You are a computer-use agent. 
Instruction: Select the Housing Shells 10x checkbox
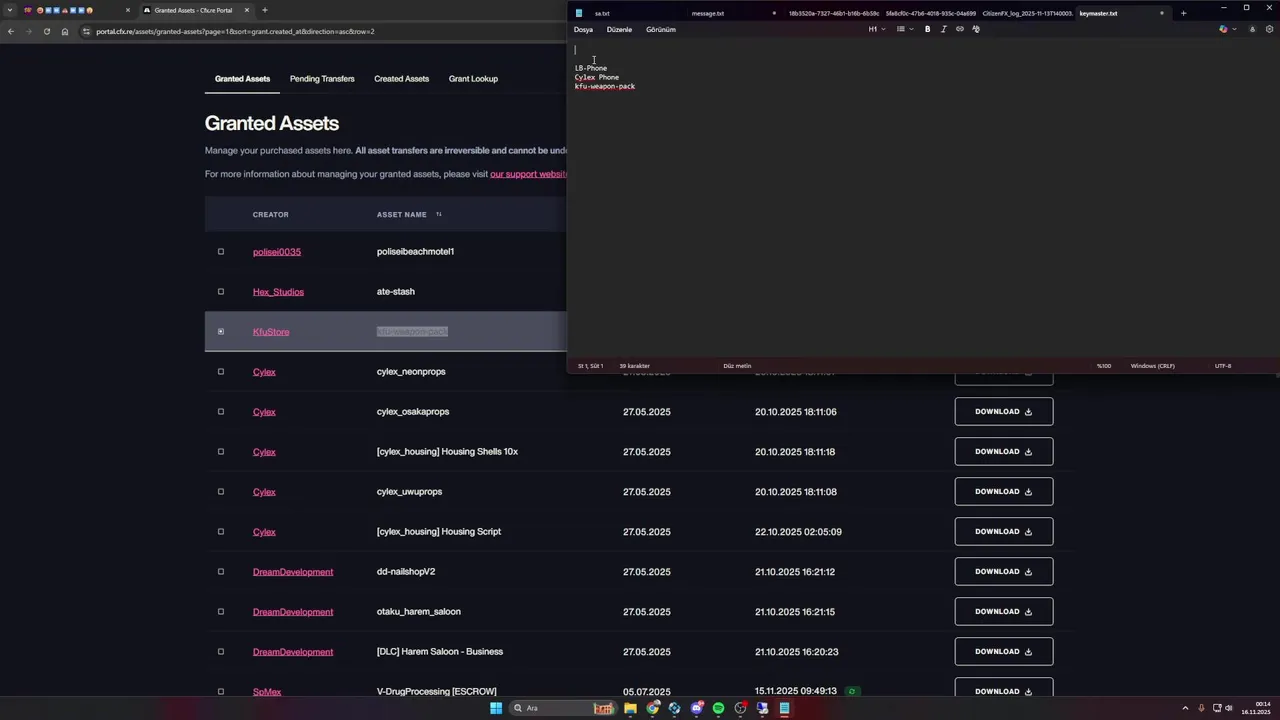(221, 451)
